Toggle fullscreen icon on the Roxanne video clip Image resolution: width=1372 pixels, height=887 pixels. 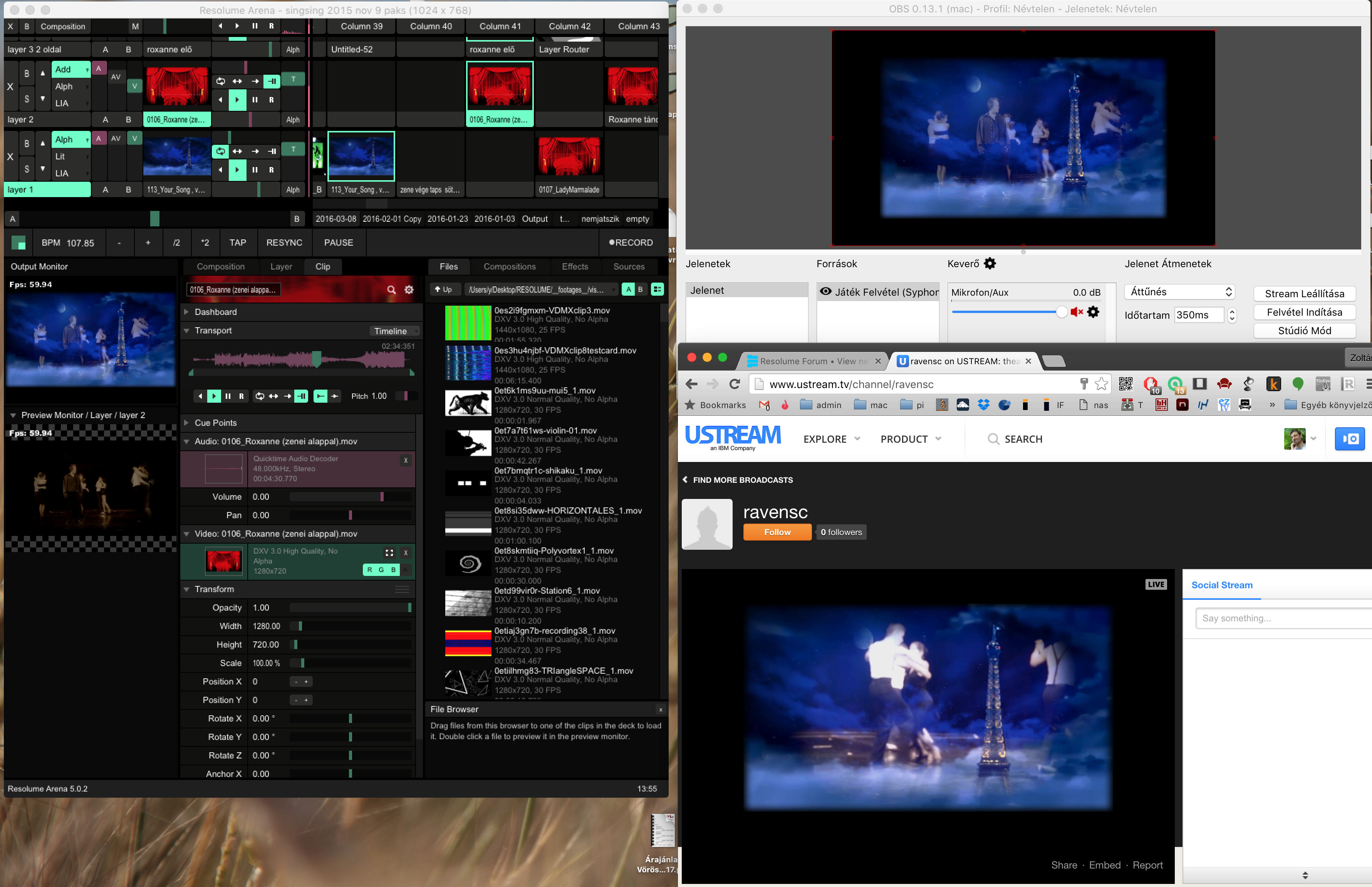pyautogui.click(x=389, y=553)
